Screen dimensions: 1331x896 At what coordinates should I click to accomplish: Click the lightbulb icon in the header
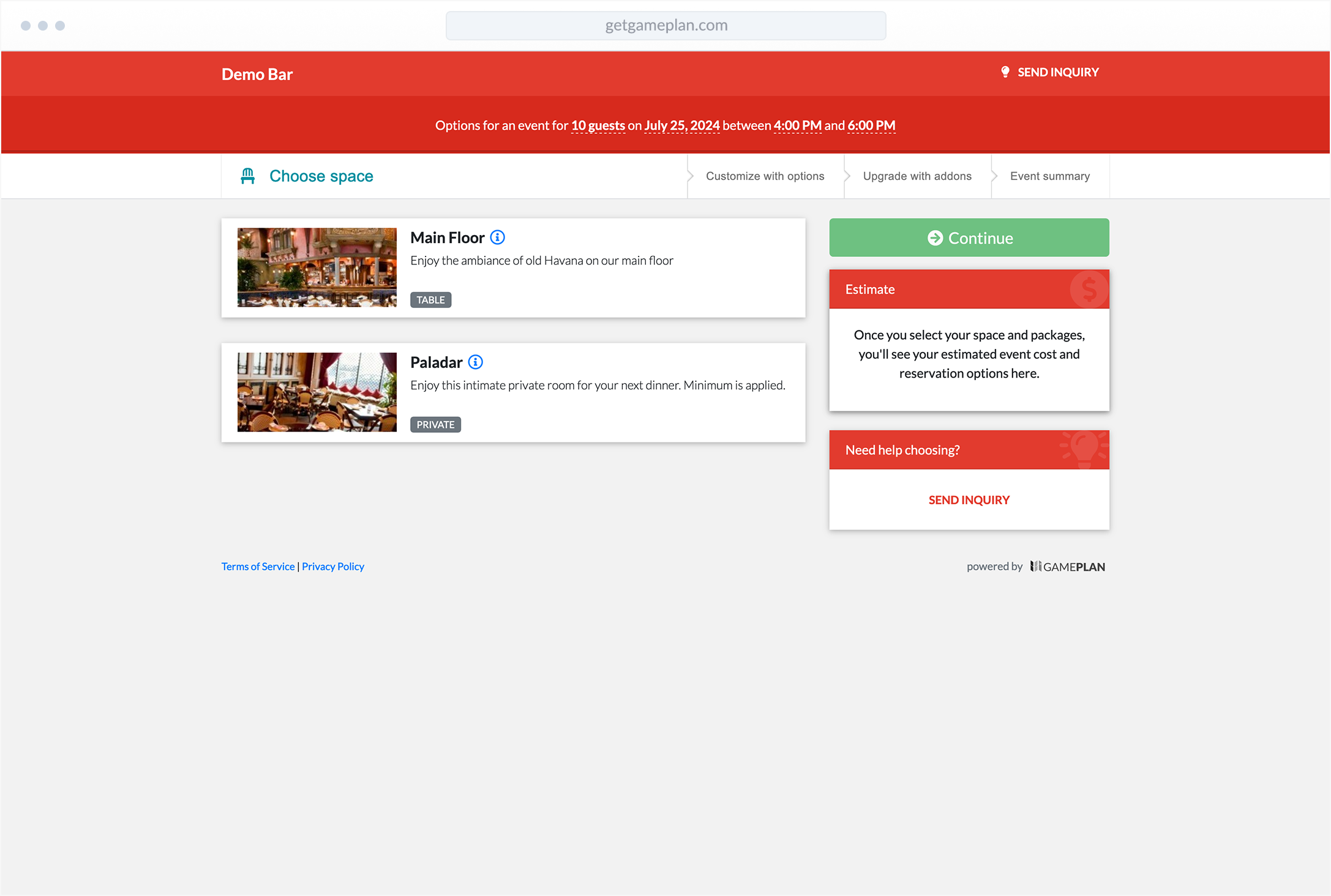click(1005, 72)
